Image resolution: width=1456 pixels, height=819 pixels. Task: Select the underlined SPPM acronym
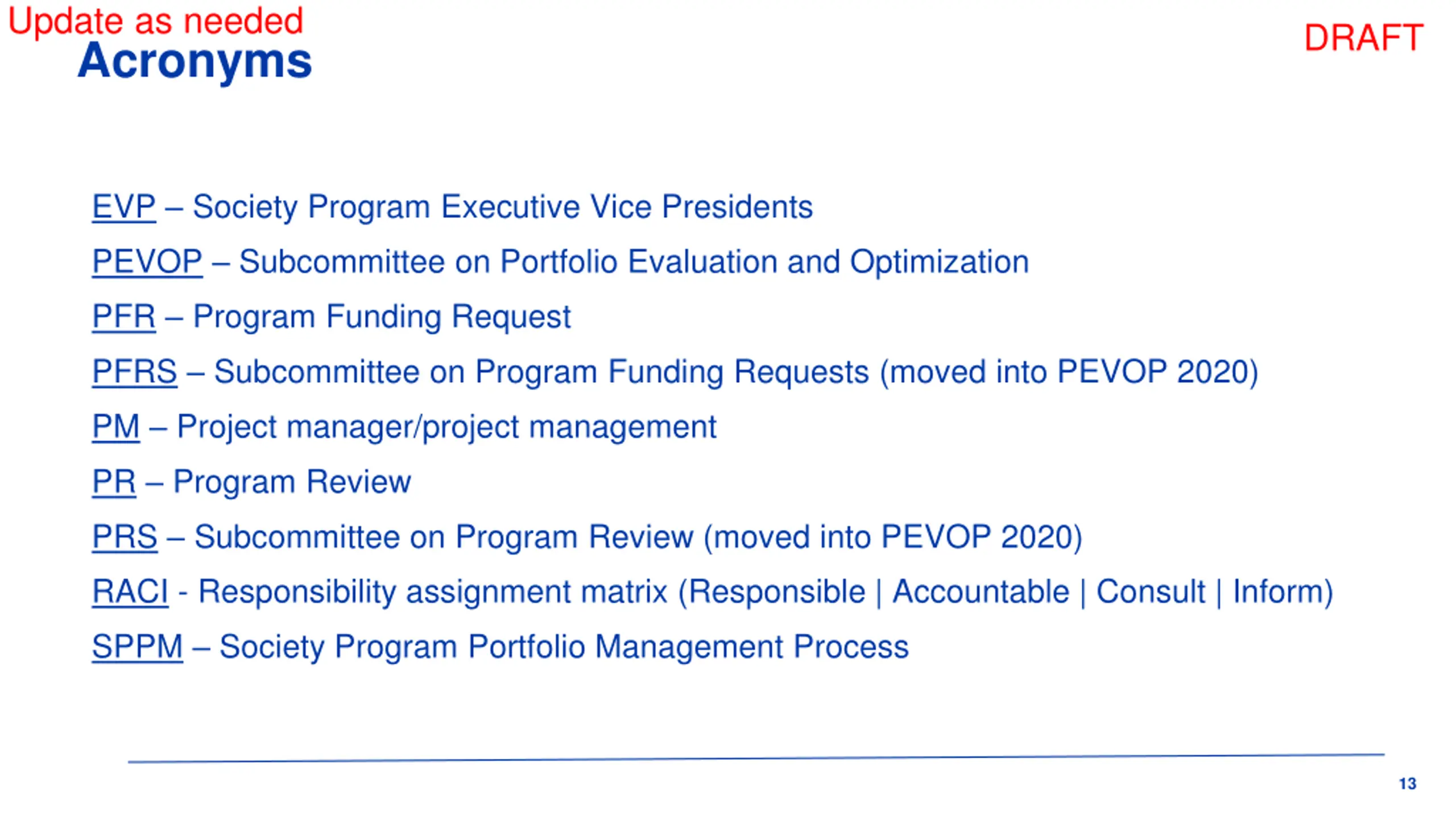(137, 647)
